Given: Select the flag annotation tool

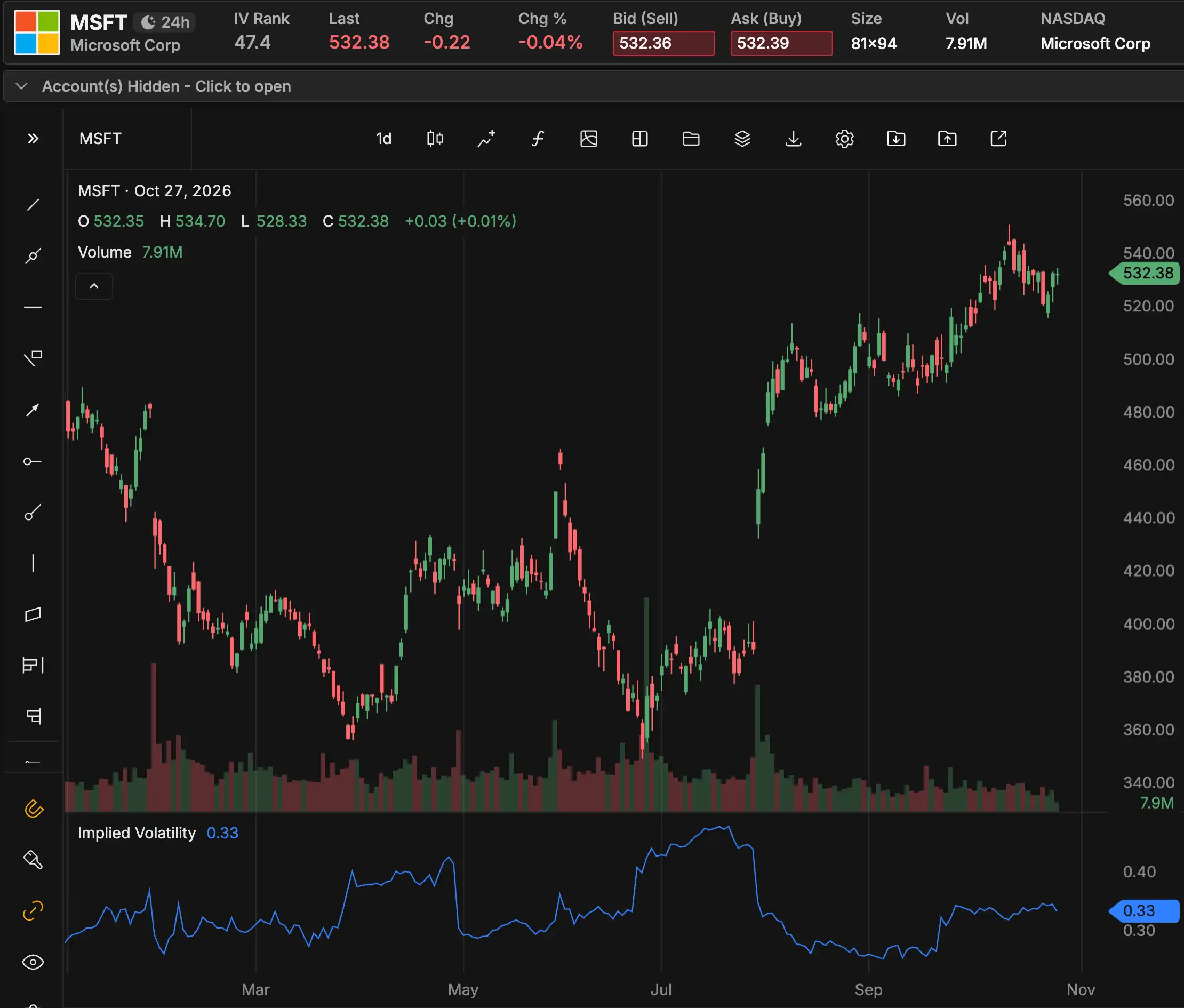Looking at the screenshot, I should pyautogui.click(x=33, y=358).
